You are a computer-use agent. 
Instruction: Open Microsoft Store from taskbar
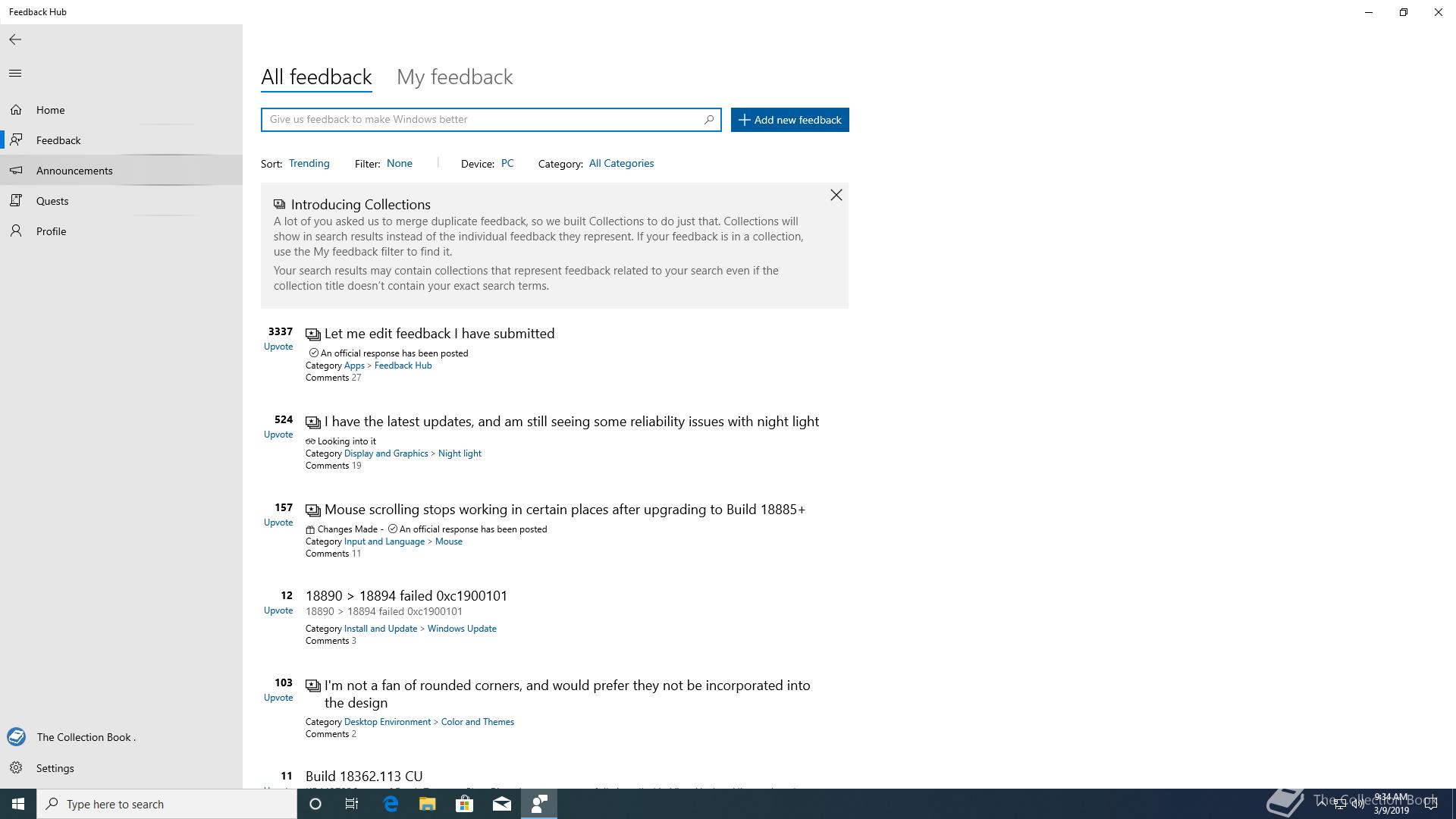tap(465, 804)
